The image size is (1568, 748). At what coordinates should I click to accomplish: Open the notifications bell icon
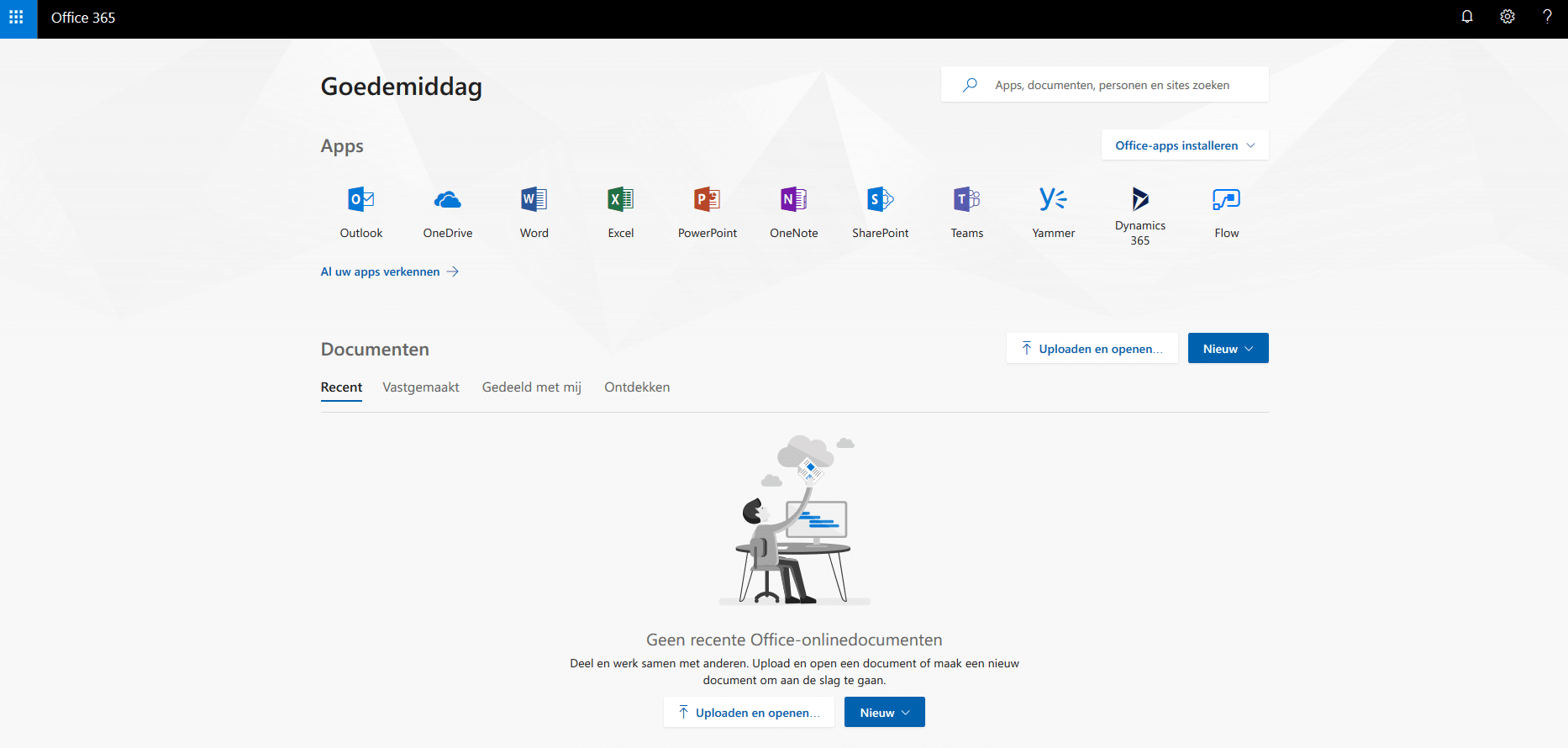[x=1467, y=17]
